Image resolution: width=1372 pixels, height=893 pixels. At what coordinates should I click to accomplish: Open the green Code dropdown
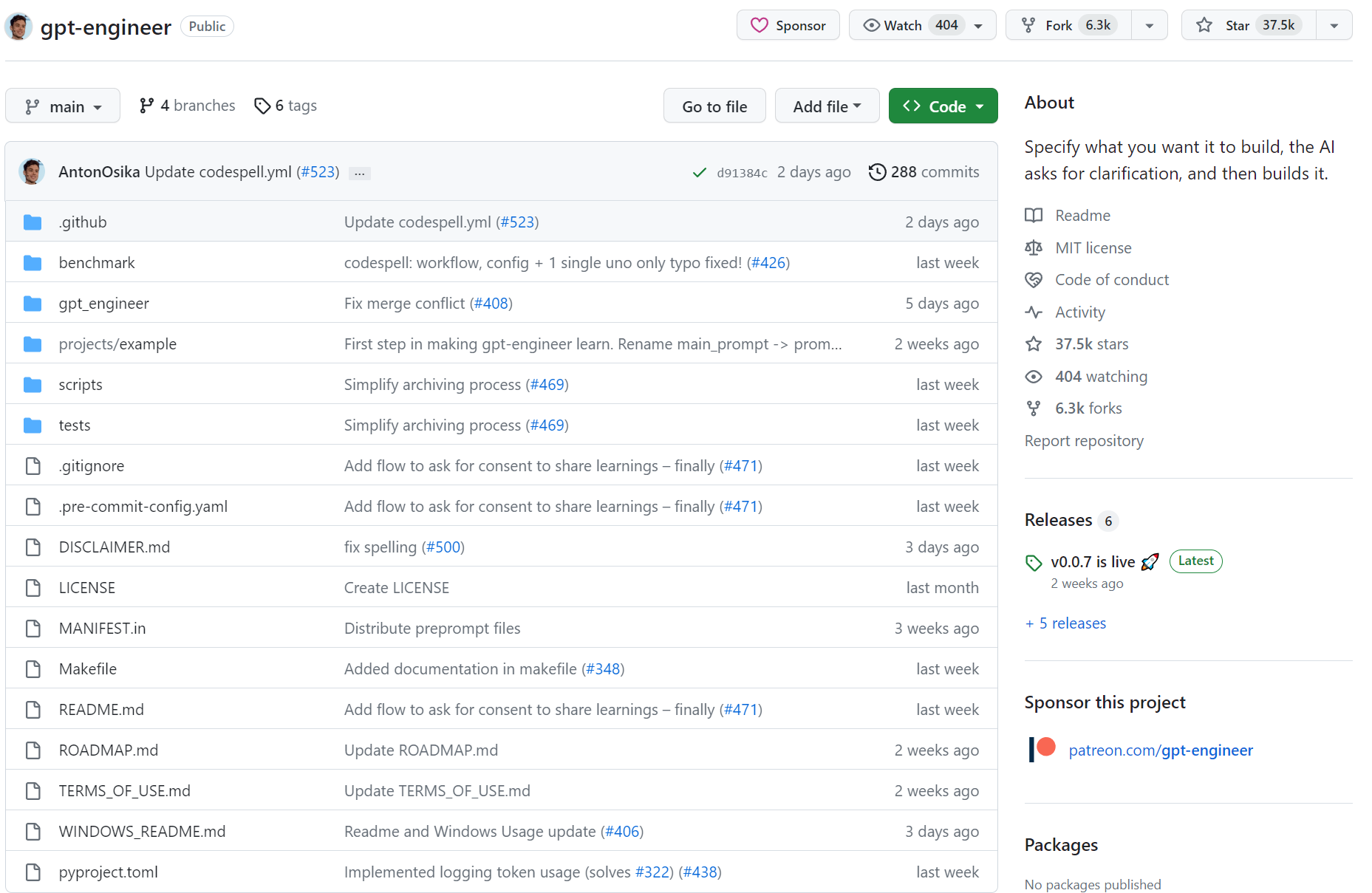[x=943, y=106]
